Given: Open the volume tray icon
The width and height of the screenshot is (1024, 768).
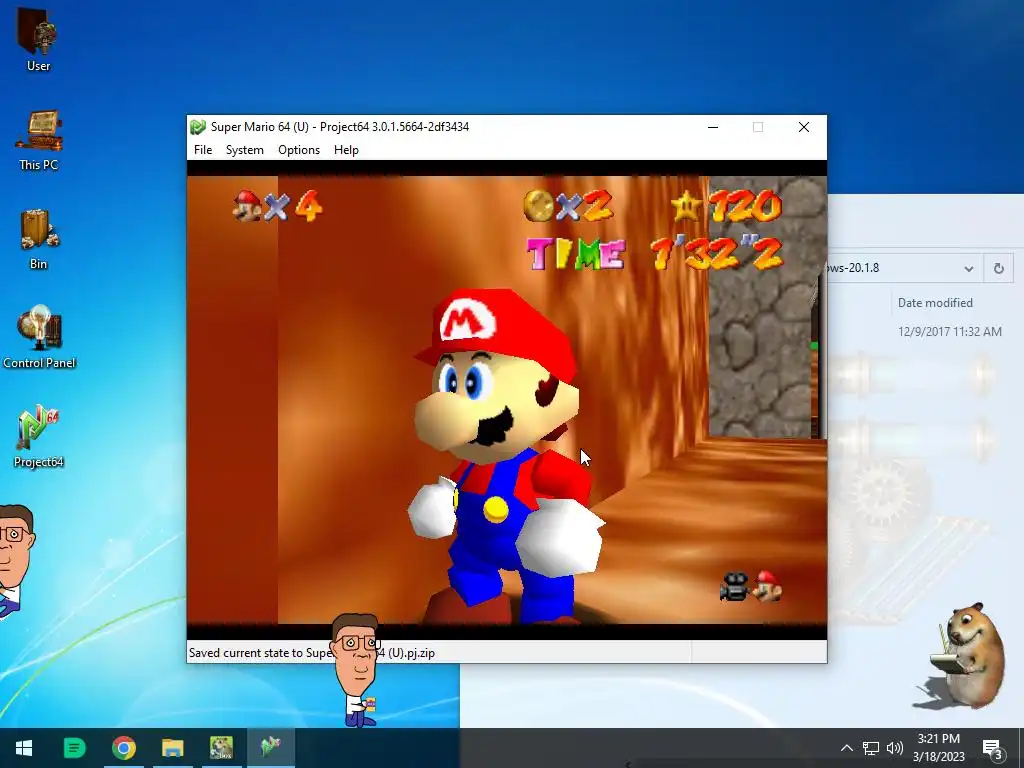Looking at the screenshot, I should 895,748.
